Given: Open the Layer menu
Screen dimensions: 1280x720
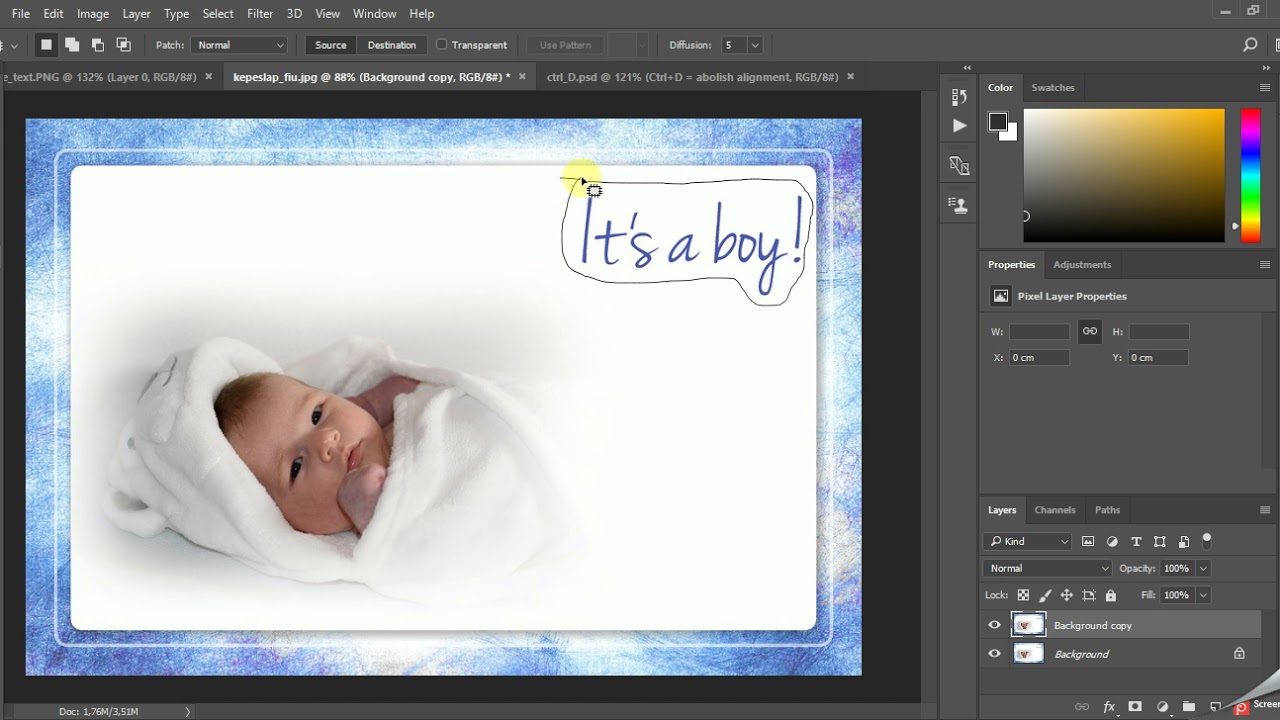Looking at the screenshot, I should [136, 14].
